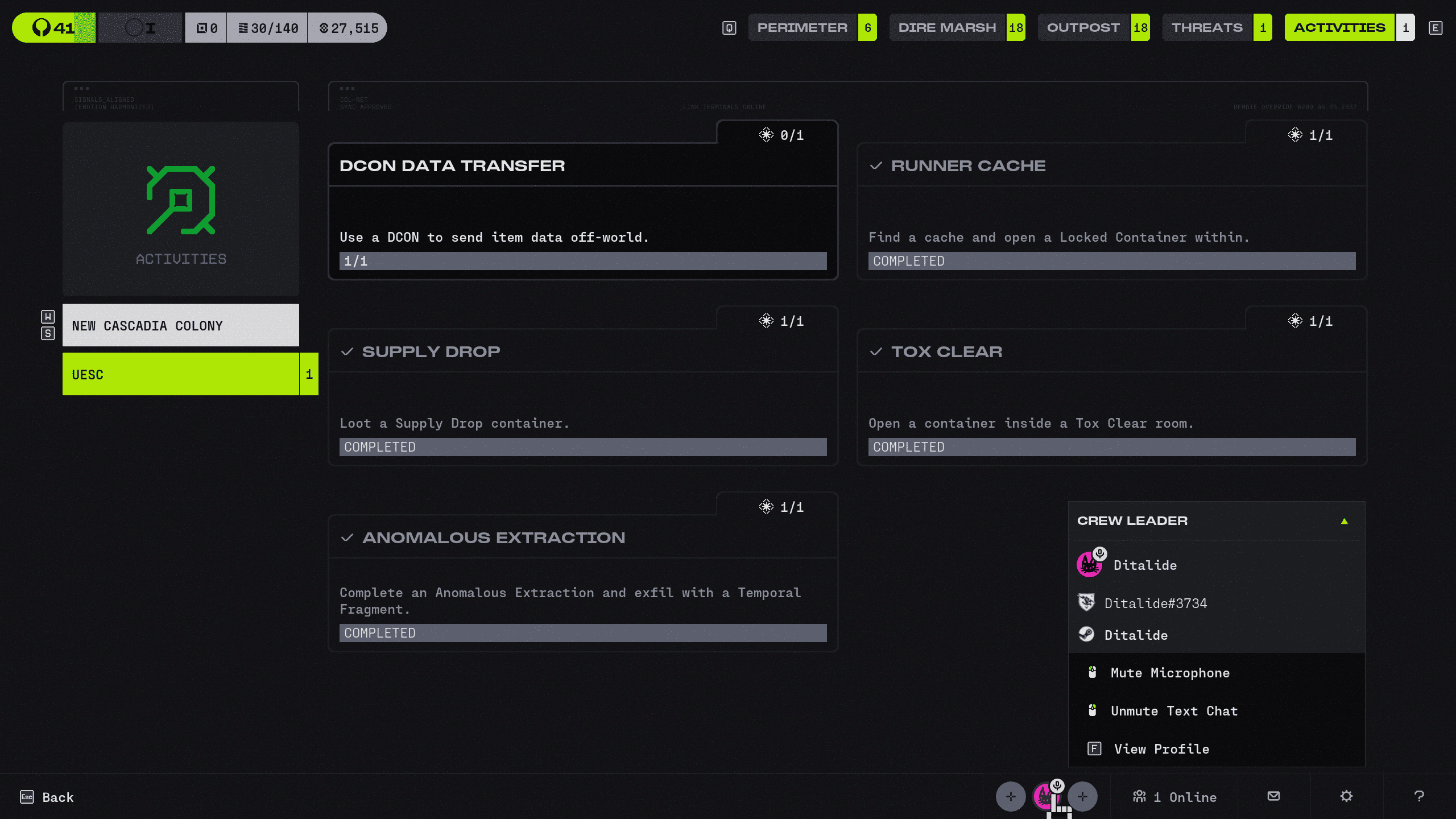Click the settings gear icon
The image size is (1456, 819).
pos(1346,796)
